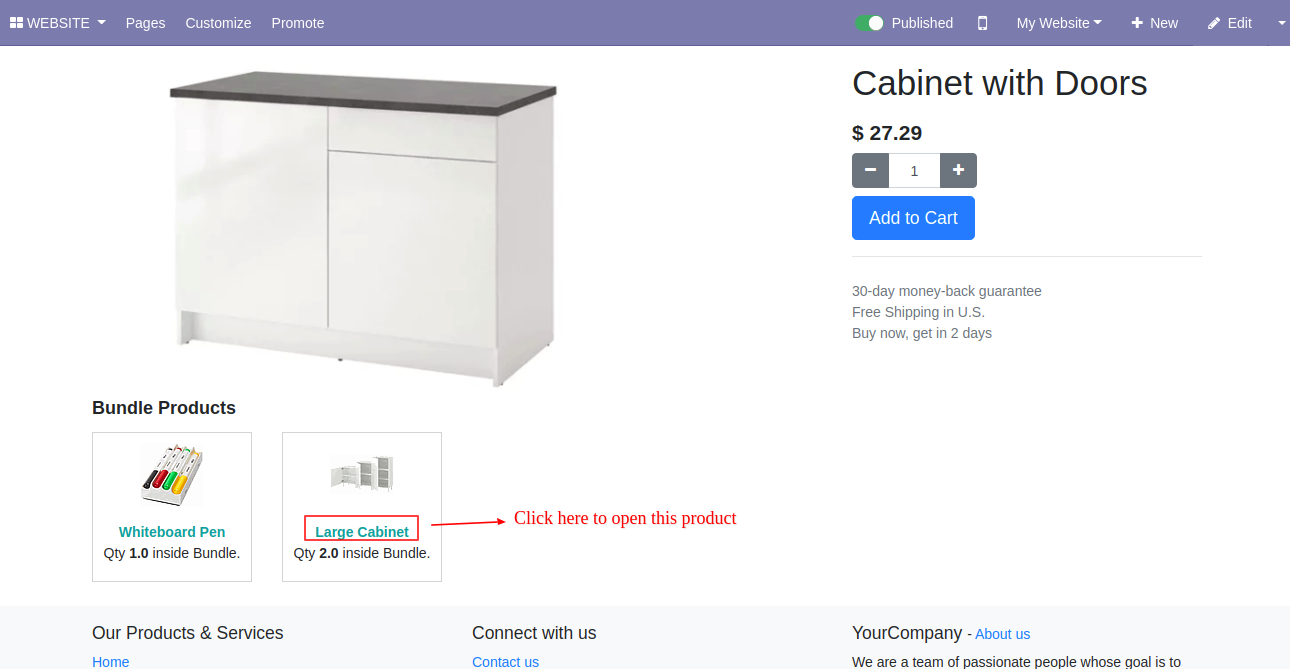
Task: Open the My Website dropdown
Action: pos(1059,23)
